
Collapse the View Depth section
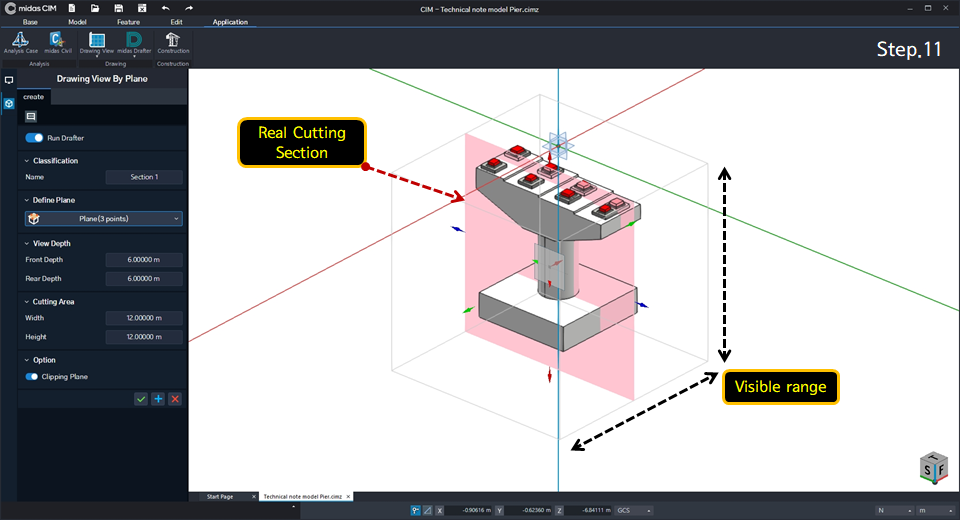26,244
